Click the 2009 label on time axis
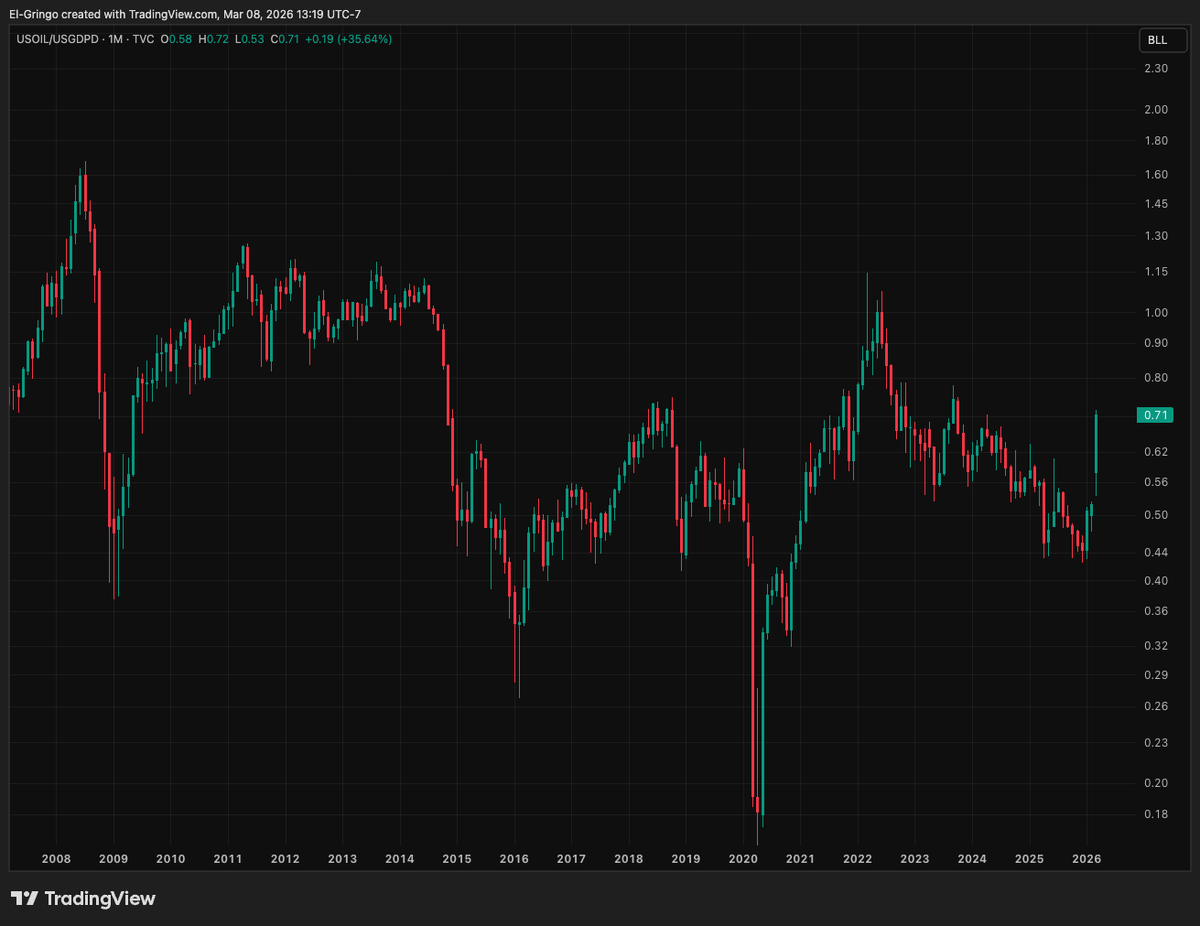 (113, 859)
